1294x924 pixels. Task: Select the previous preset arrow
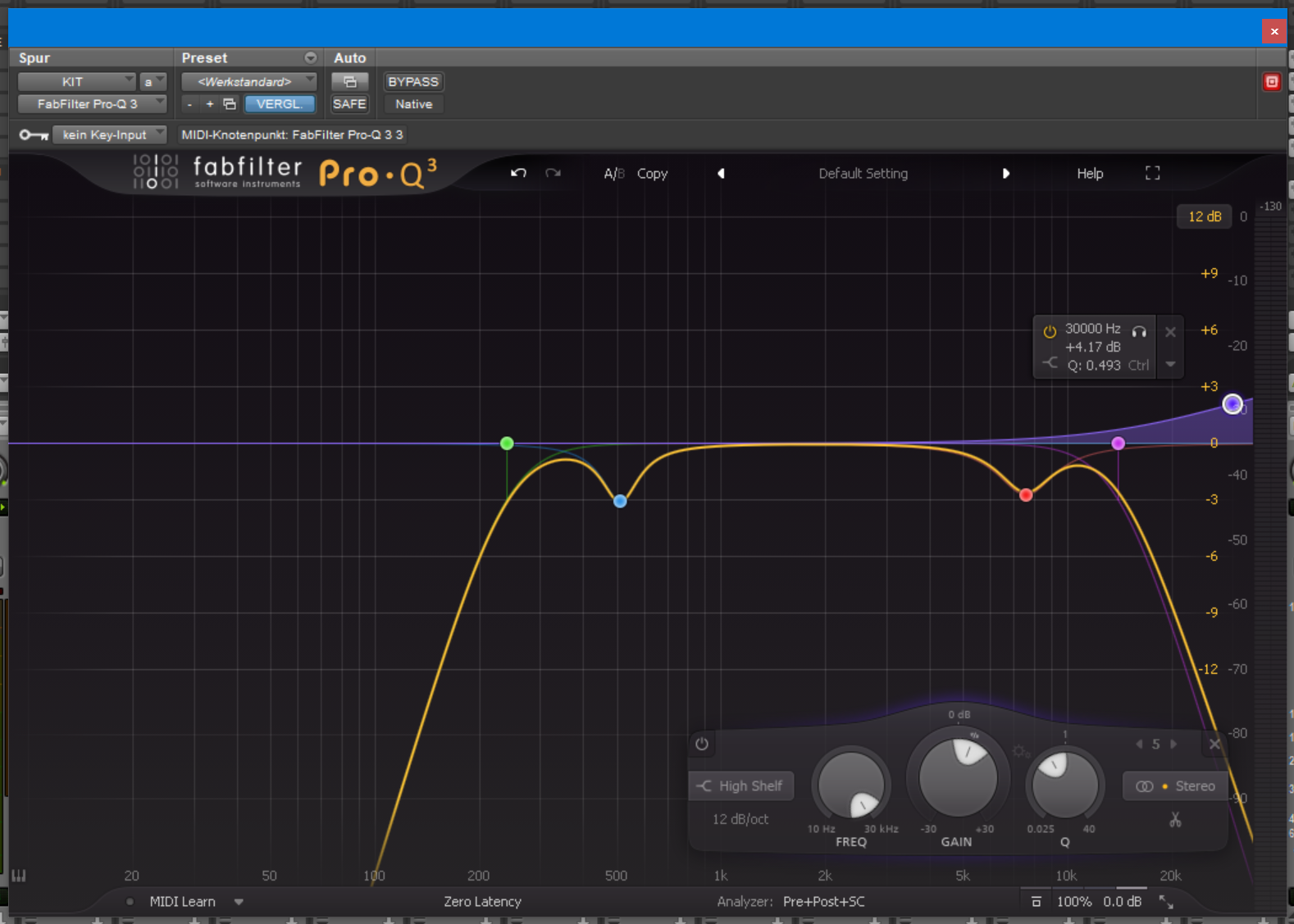[x=721, y=174]
